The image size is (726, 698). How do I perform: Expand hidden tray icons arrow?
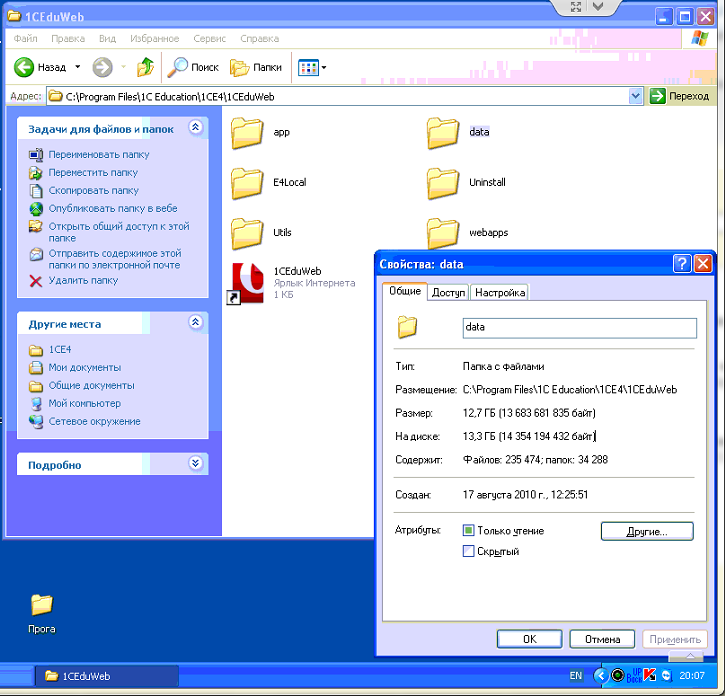point(601,676)
